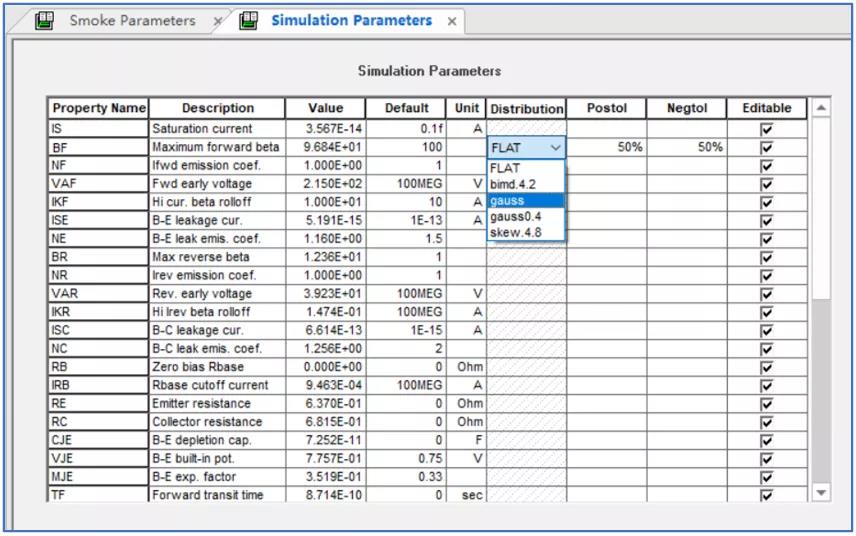This screenshot has width=856, height=536.
Task: Close the Simulation Parameters tab
Action: pyautogui.click(x=452, y=21)
